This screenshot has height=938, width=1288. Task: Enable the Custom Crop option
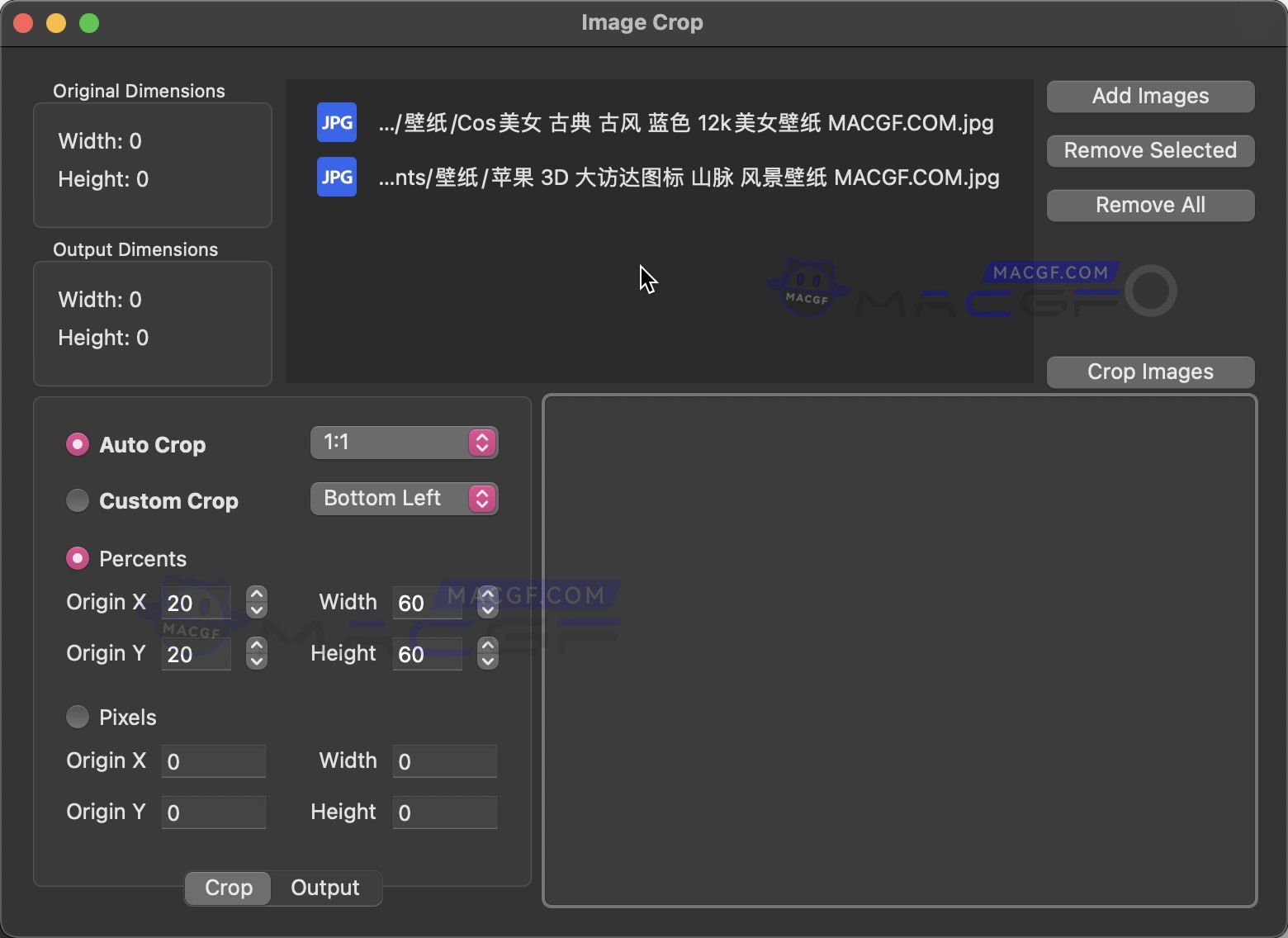[x=77, y=500]
